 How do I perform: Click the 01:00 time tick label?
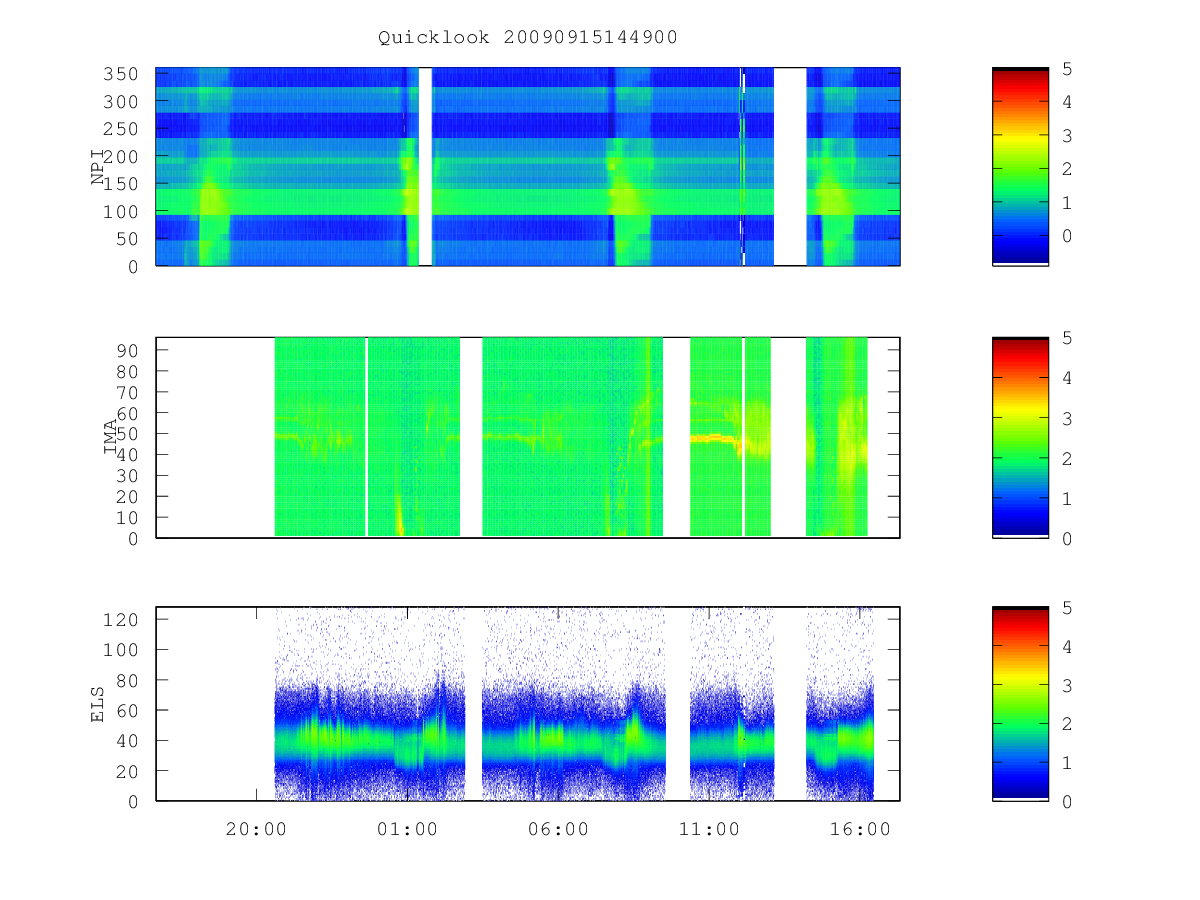point(407,829)
